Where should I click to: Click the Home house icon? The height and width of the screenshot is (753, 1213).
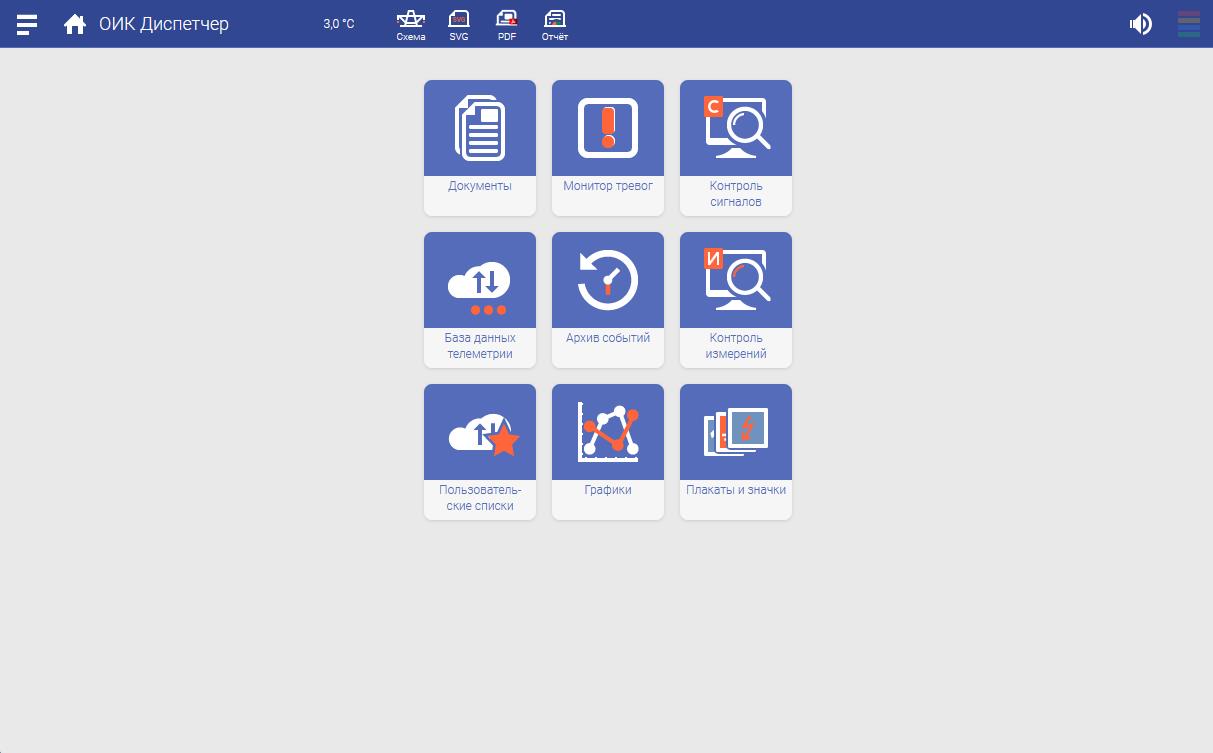click(74, 24)
